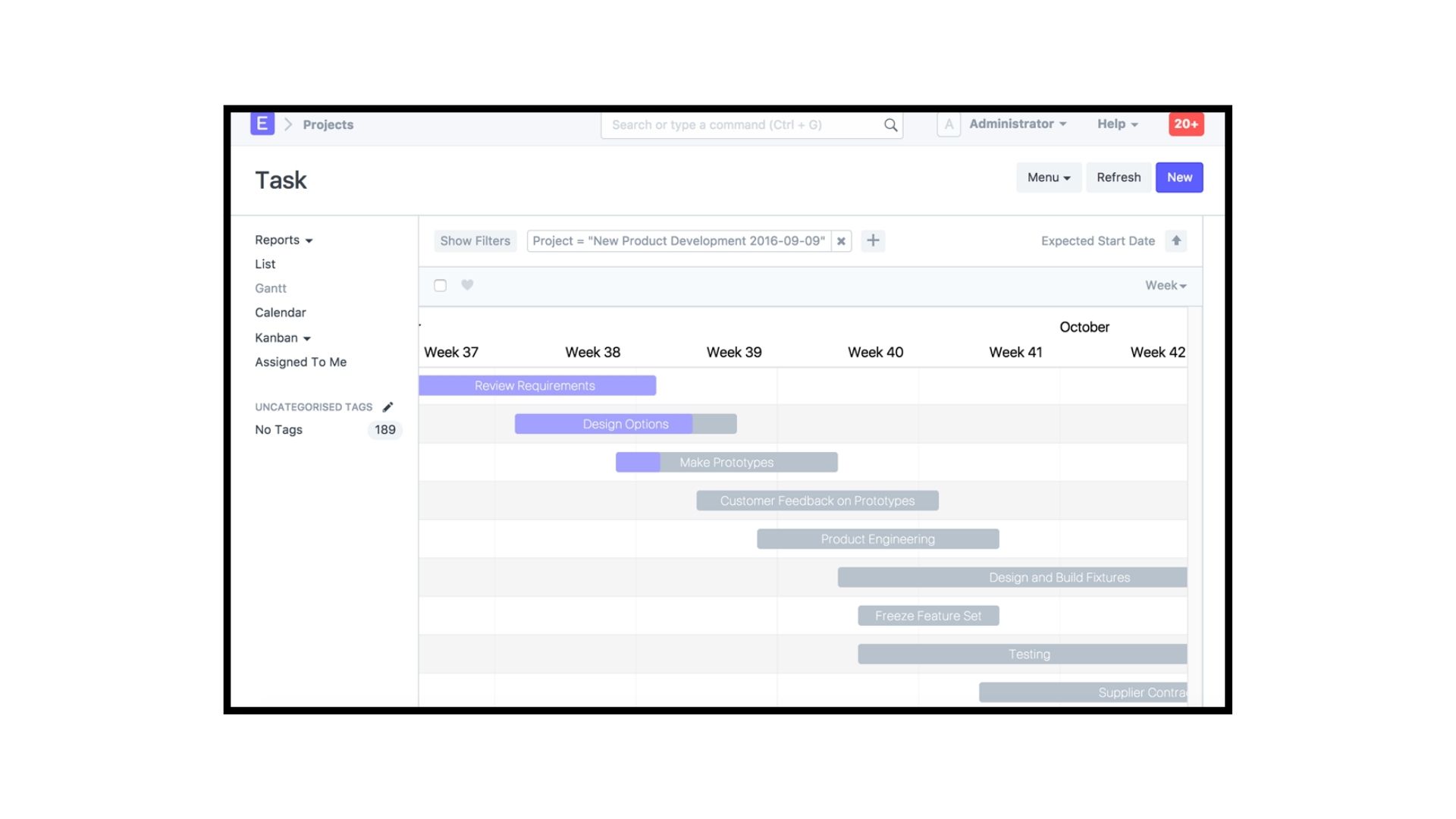
Task: Tick the select-all checkbox above the Gantt
Action: (440, 285)
